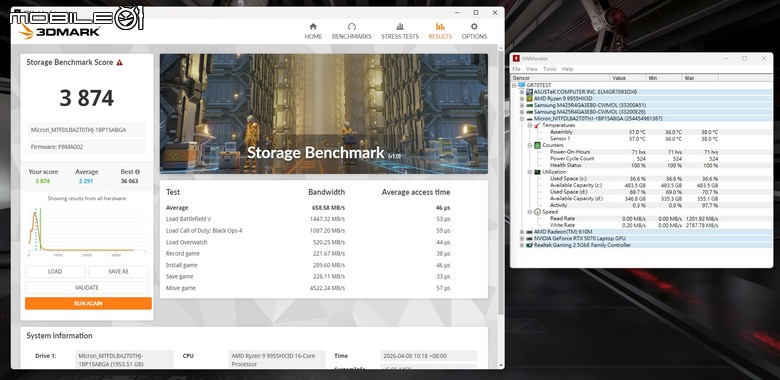This screenshot has width=780, height=380.
Task: Open the Help menu in HWMonitor
Action: click(568, 69)
